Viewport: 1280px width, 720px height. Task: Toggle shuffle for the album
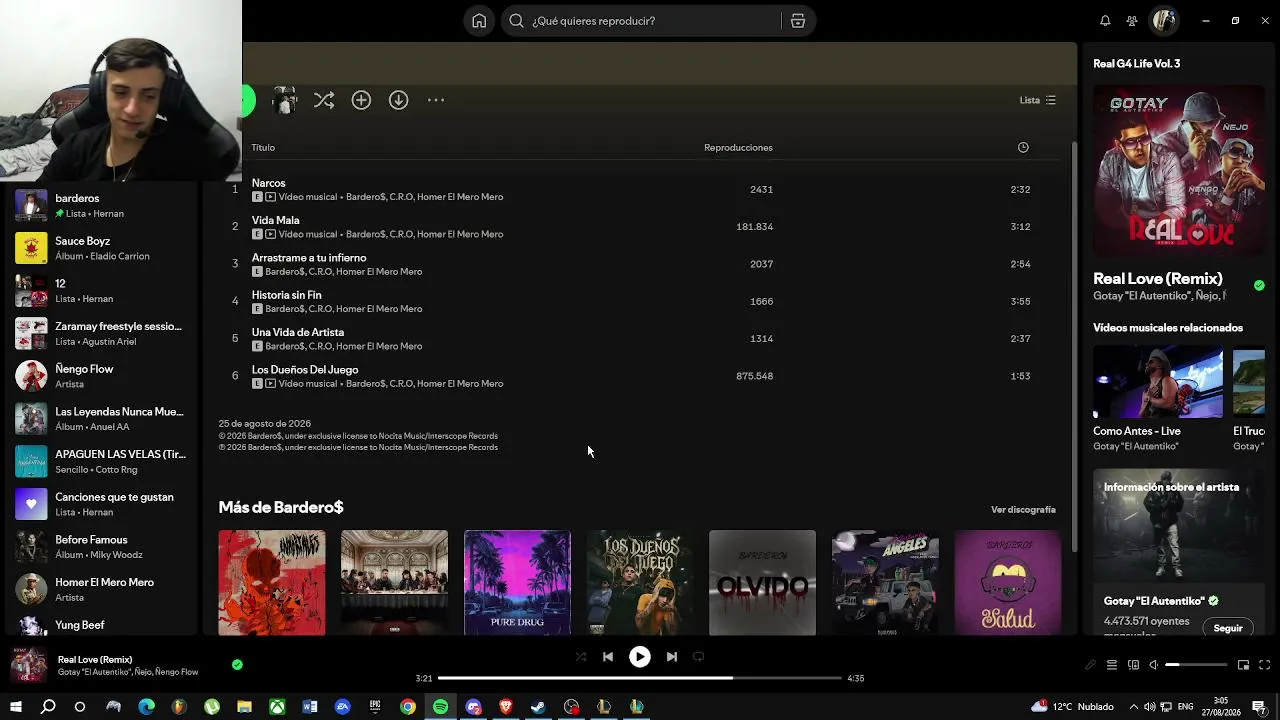(324, 100)
